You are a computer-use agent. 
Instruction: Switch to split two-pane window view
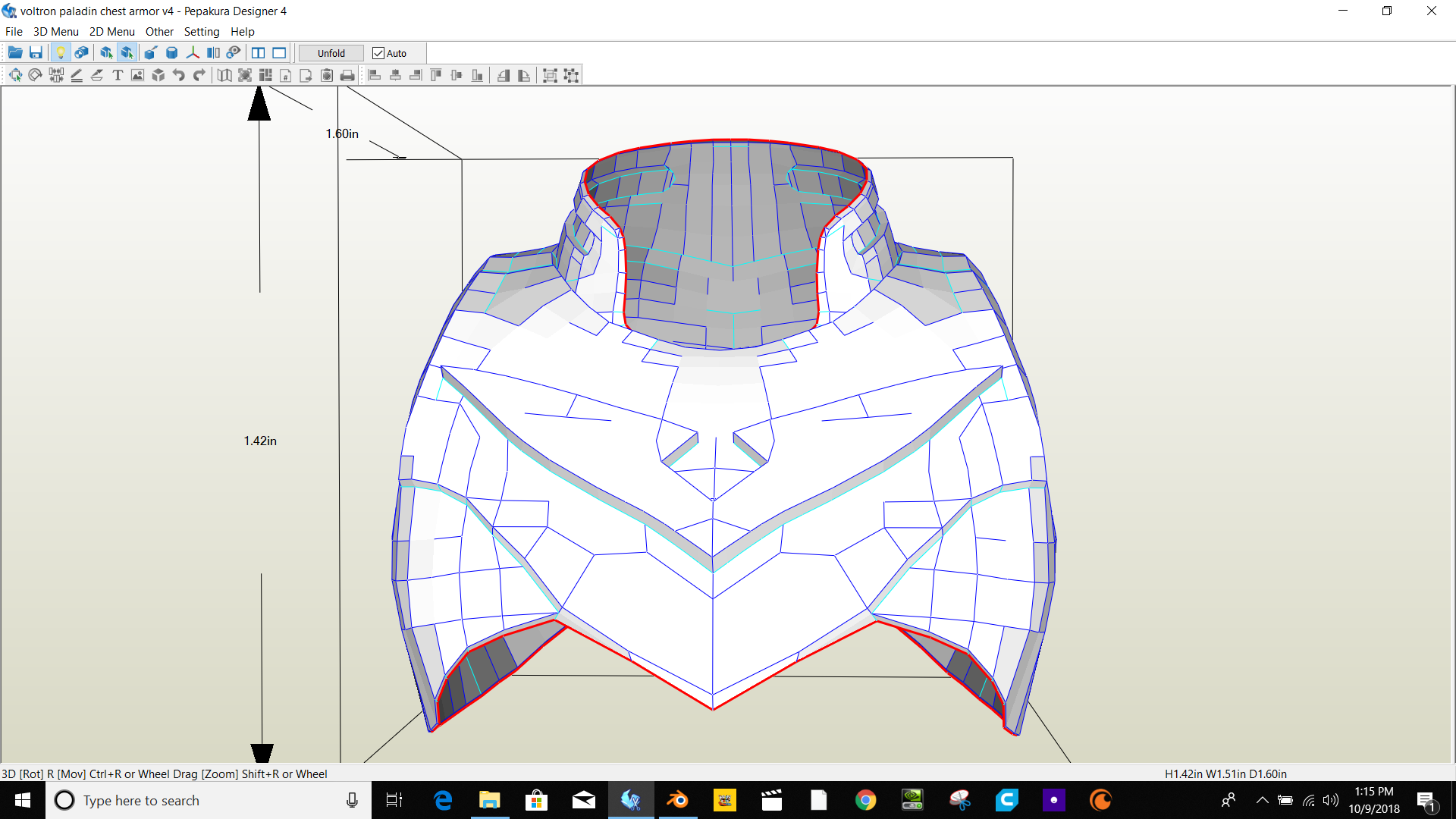pyautogui.click(x=259, y=53)
